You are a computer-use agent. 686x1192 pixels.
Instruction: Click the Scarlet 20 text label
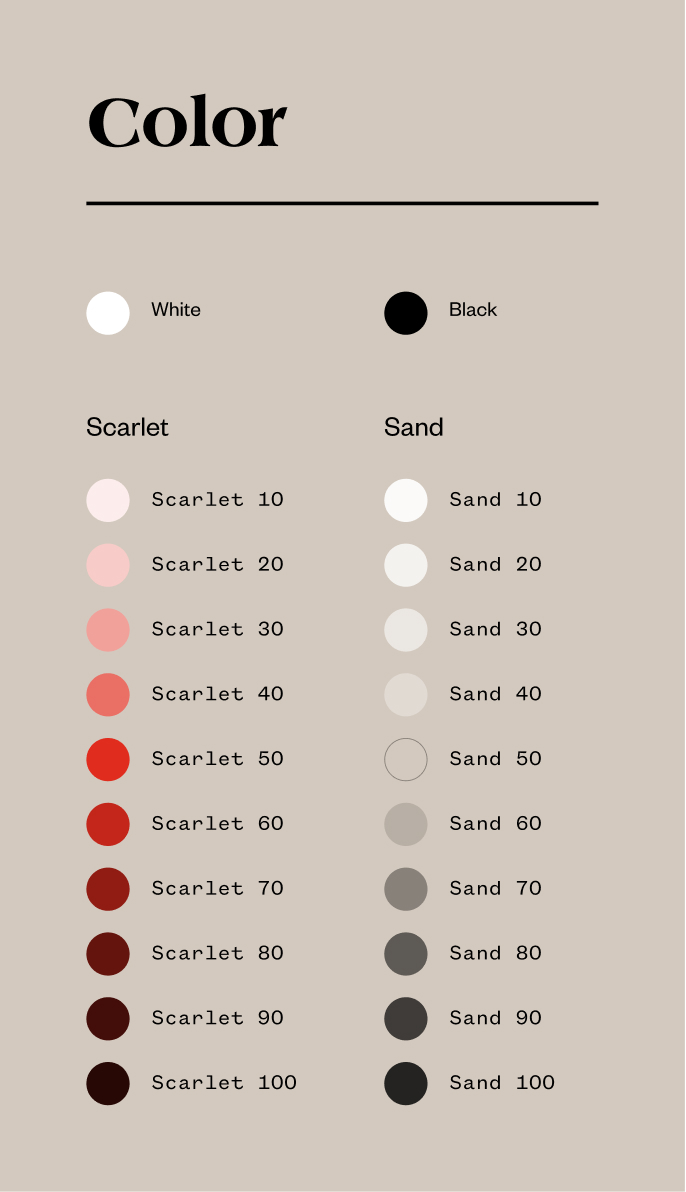(218, 564)
